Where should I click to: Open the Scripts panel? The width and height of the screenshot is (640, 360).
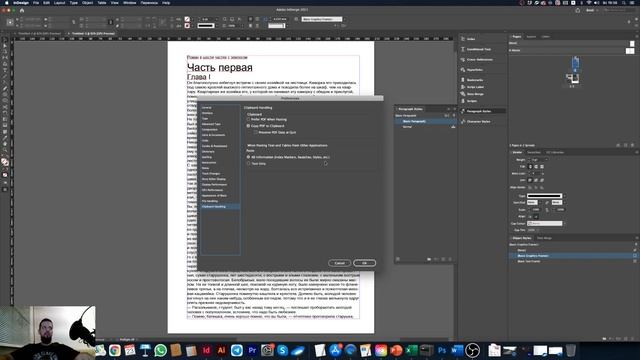pos(472,101)
